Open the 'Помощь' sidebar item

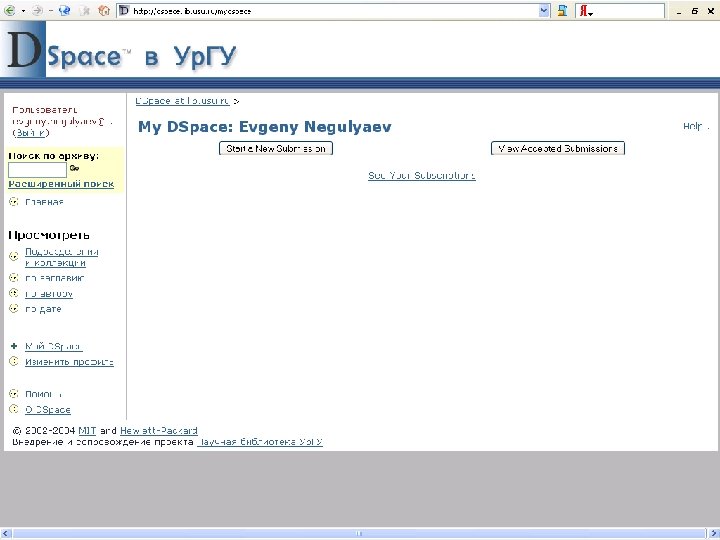(43, 394)
